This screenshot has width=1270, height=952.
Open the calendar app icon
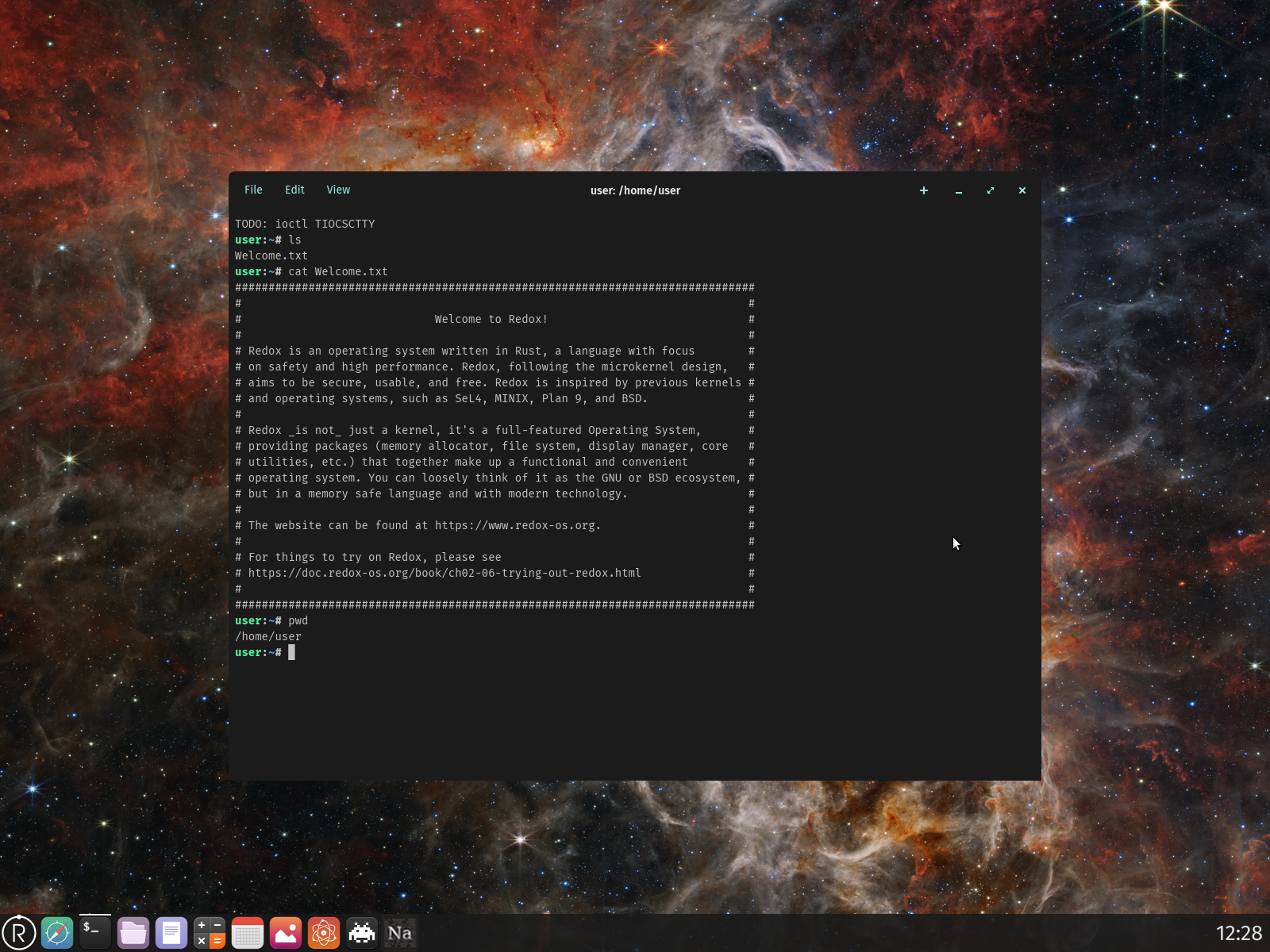click(x=248, y=933)
